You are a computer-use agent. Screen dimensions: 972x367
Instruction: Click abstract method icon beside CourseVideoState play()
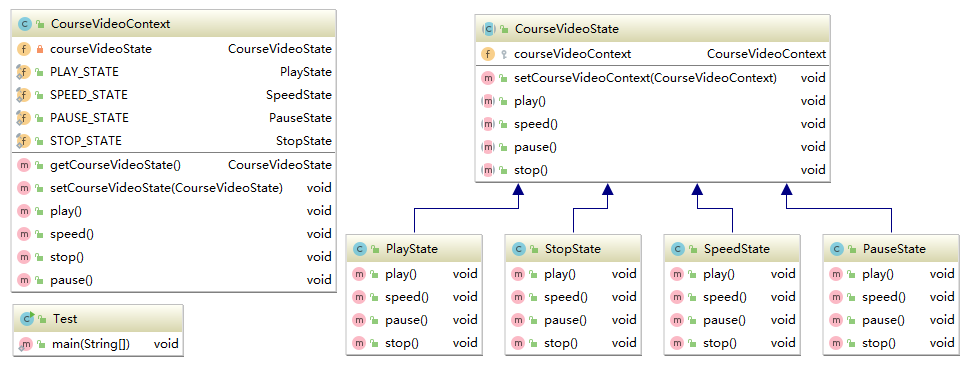(488, 101)
